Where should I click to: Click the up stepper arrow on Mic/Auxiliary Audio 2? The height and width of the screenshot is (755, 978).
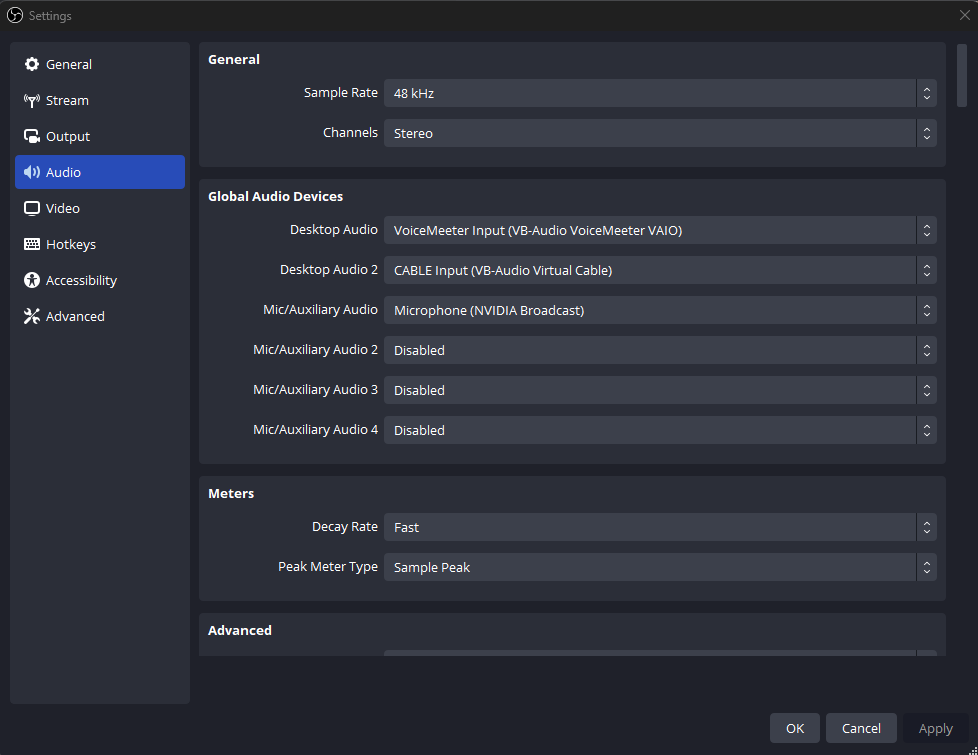point(926,346)
